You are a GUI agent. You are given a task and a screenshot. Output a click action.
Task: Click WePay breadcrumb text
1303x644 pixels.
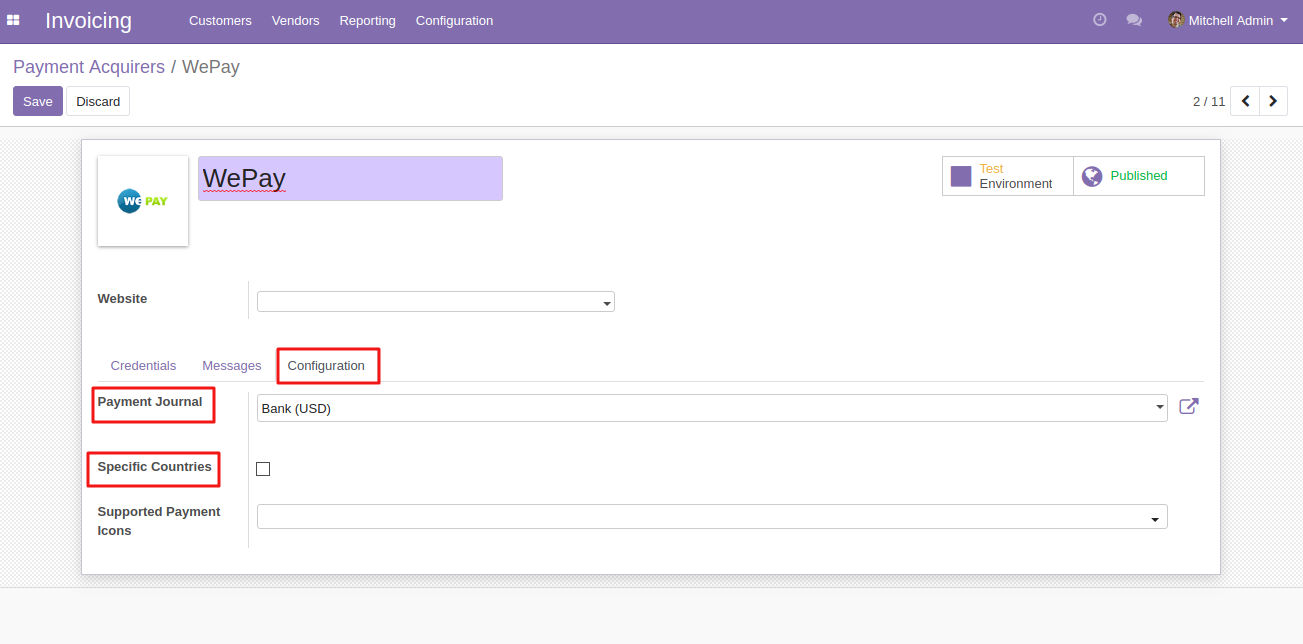(x=211, y=67)
